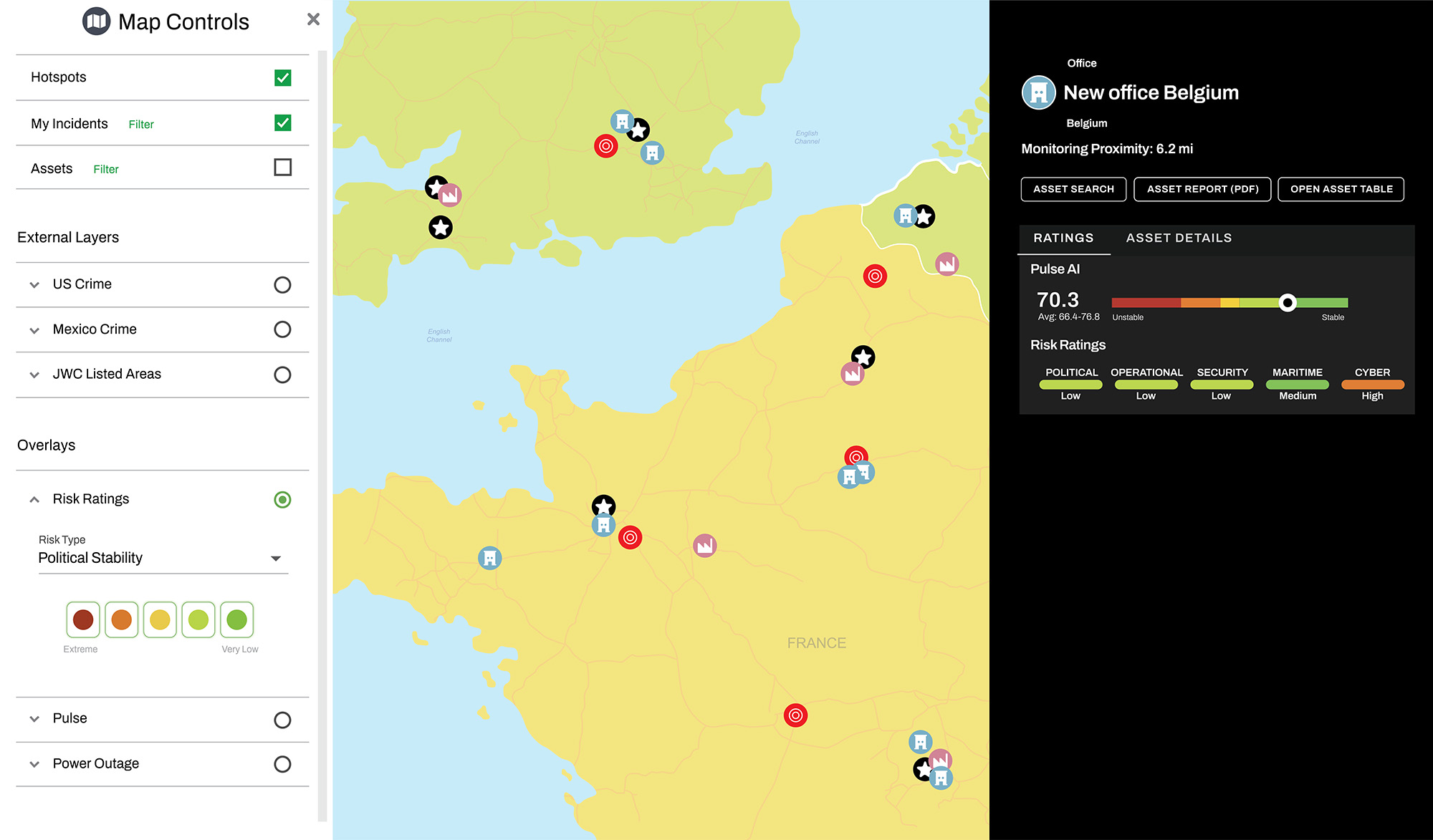Switch to the Asset Details tab
Image resolution: width=1433 pixels, height=840 pixels.
[1179, 238]
